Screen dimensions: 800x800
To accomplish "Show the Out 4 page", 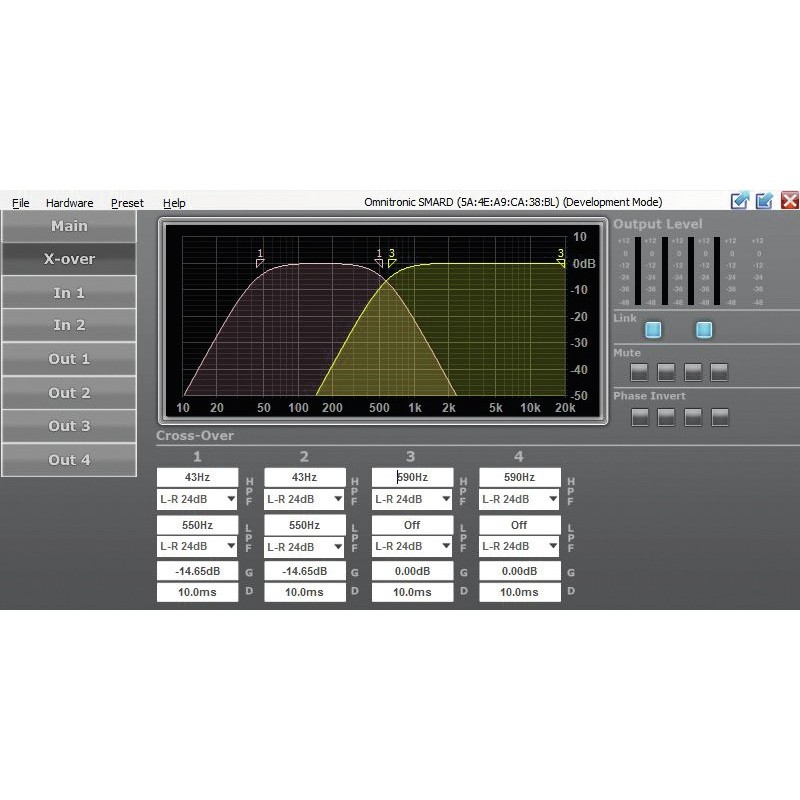I will tap(69, 459).
